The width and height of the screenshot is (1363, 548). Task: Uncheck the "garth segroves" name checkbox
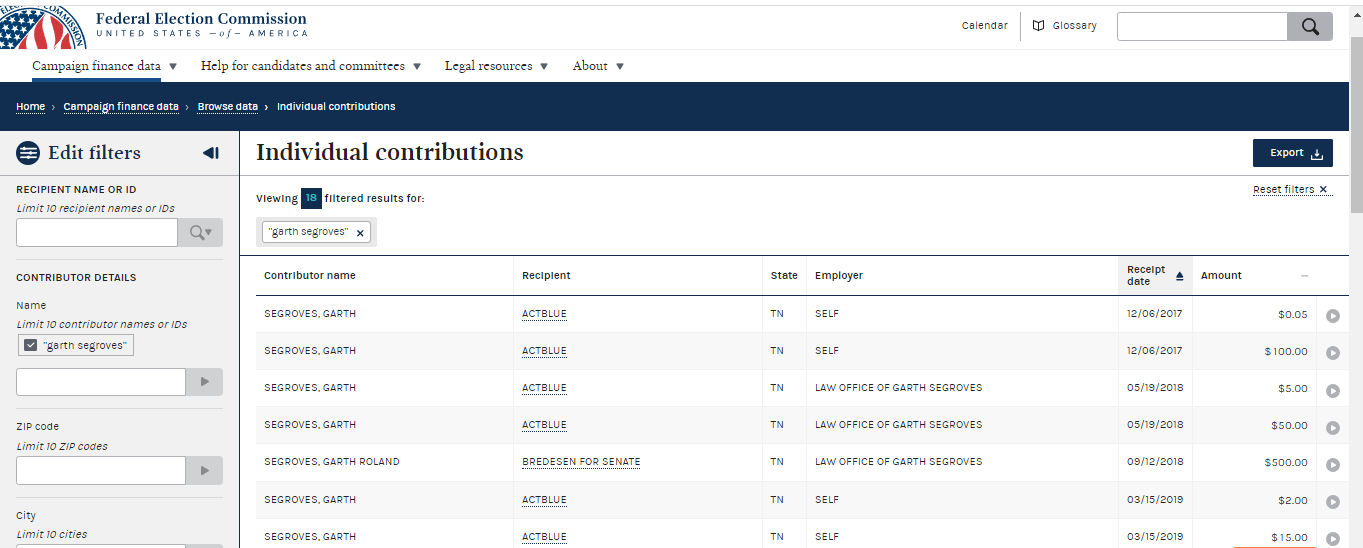click(x=30, y=345)
